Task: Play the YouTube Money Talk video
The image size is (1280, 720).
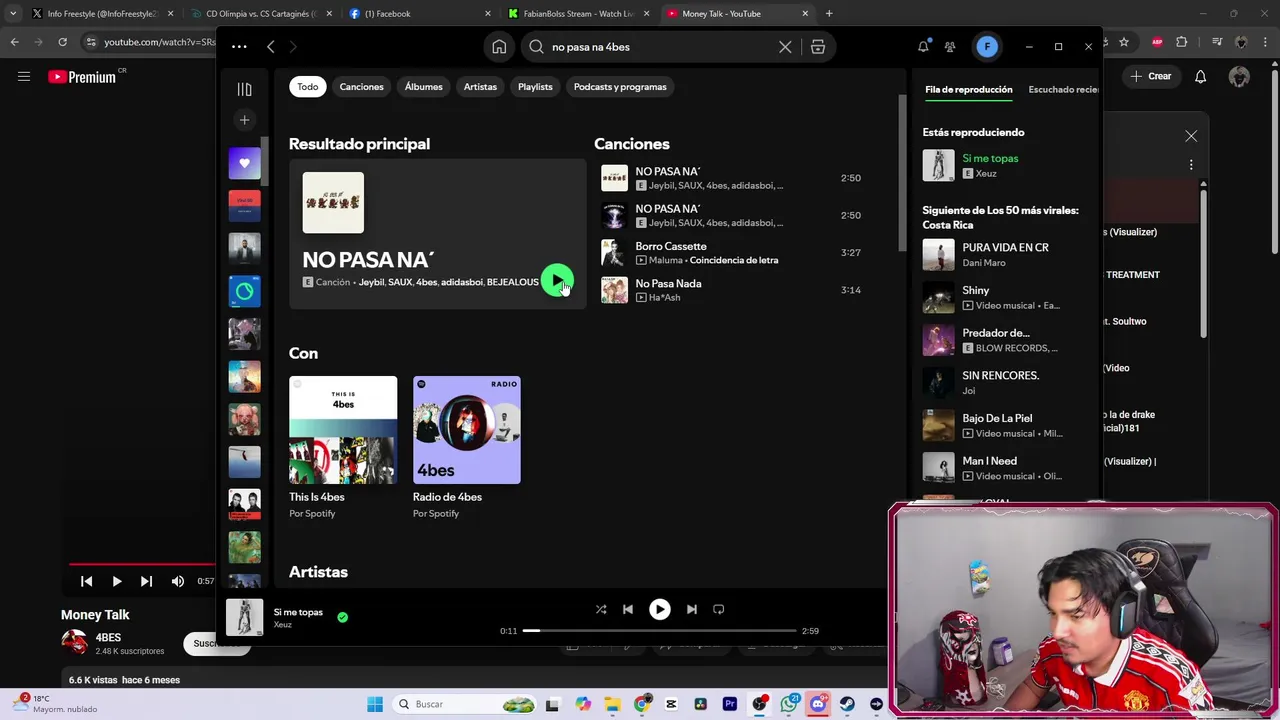Action: tap(116, 581)
